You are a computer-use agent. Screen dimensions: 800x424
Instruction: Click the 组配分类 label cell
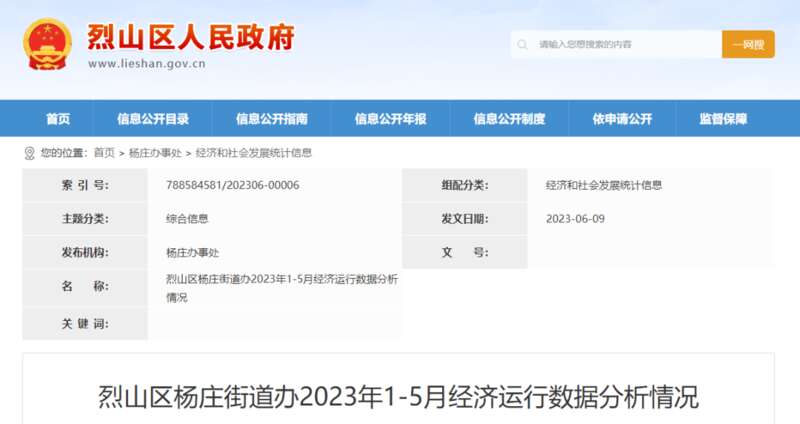[x=465, y=185]
